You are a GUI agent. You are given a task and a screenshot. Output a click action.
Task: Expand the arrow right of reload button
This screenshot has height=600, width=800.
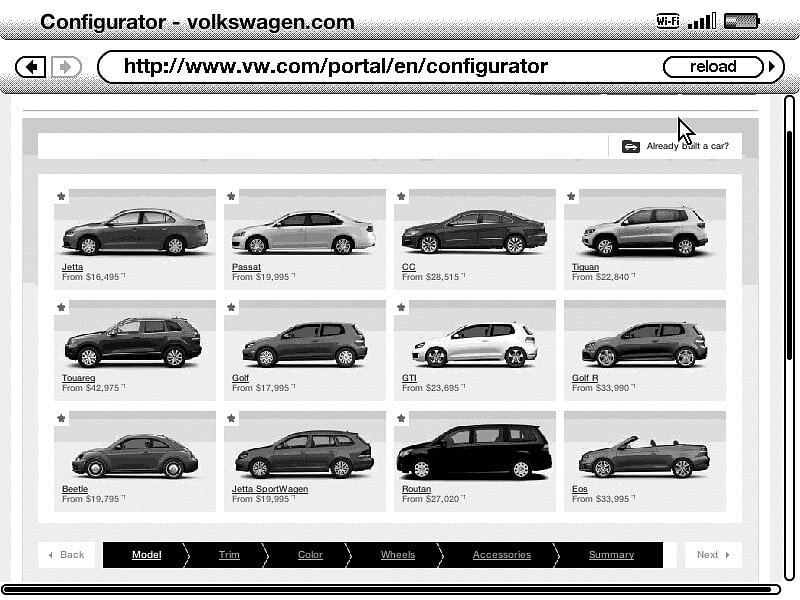coord(771,67)
